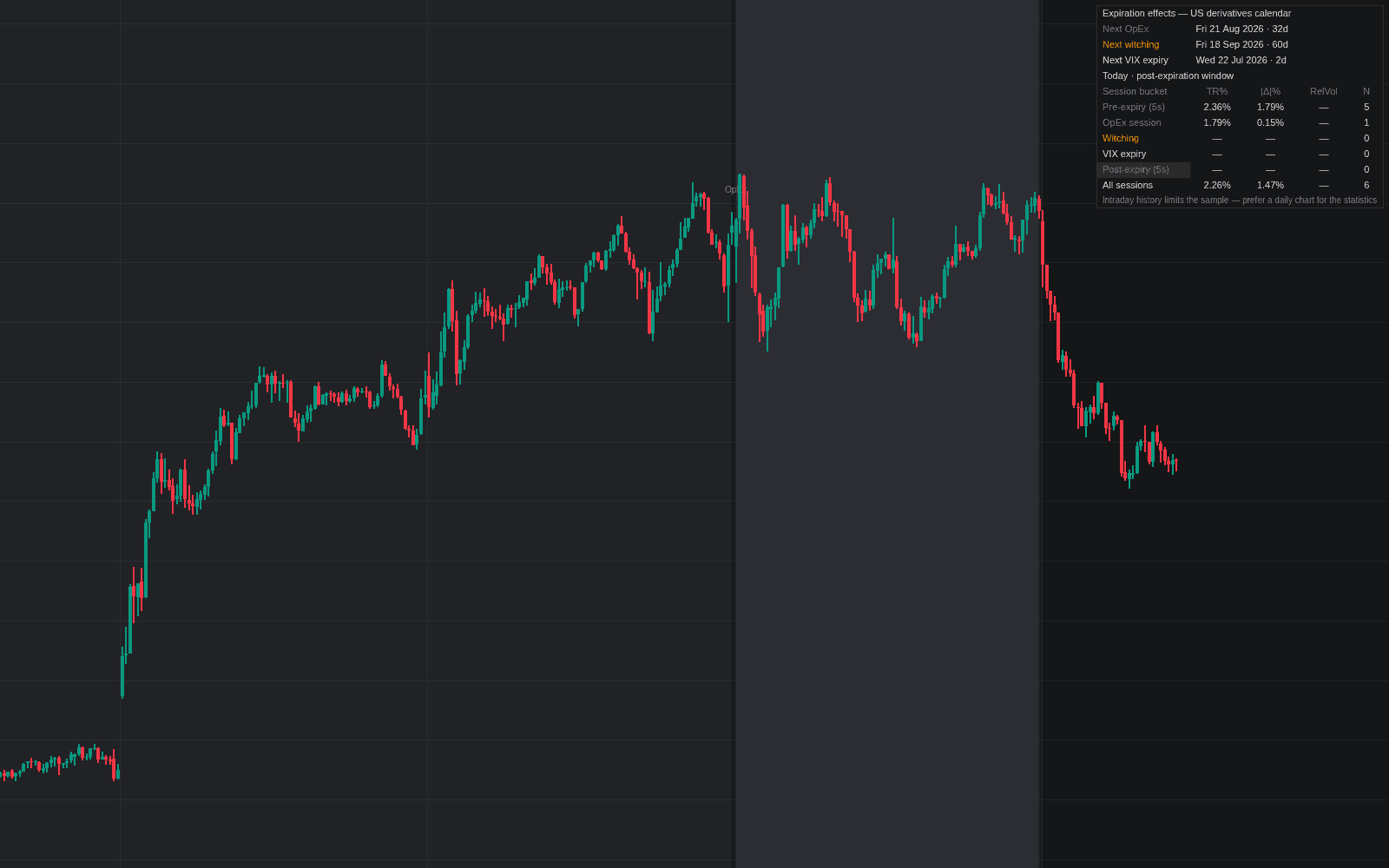Click the 'Fri 21 Aug 2026 · 32d' date
Screen dimensions: 1389x868
coord(1241,29)
